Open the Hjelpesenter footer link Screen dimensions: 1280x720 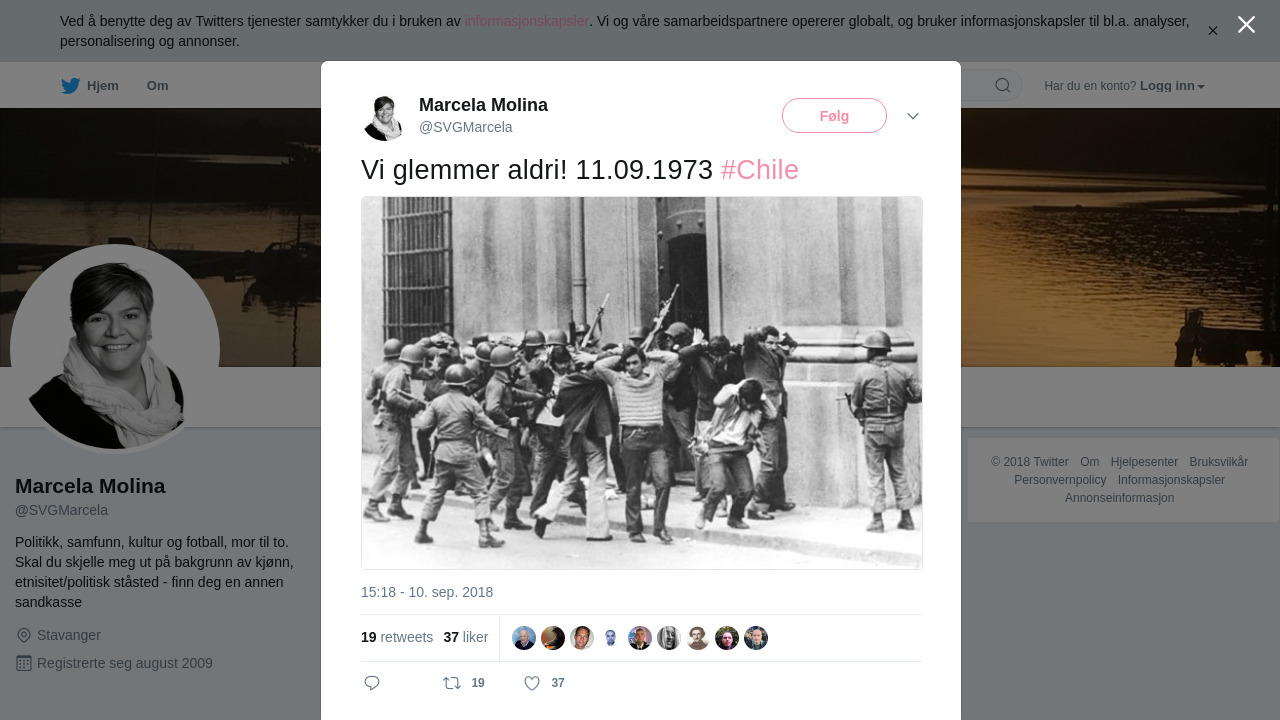(1144, 462)
